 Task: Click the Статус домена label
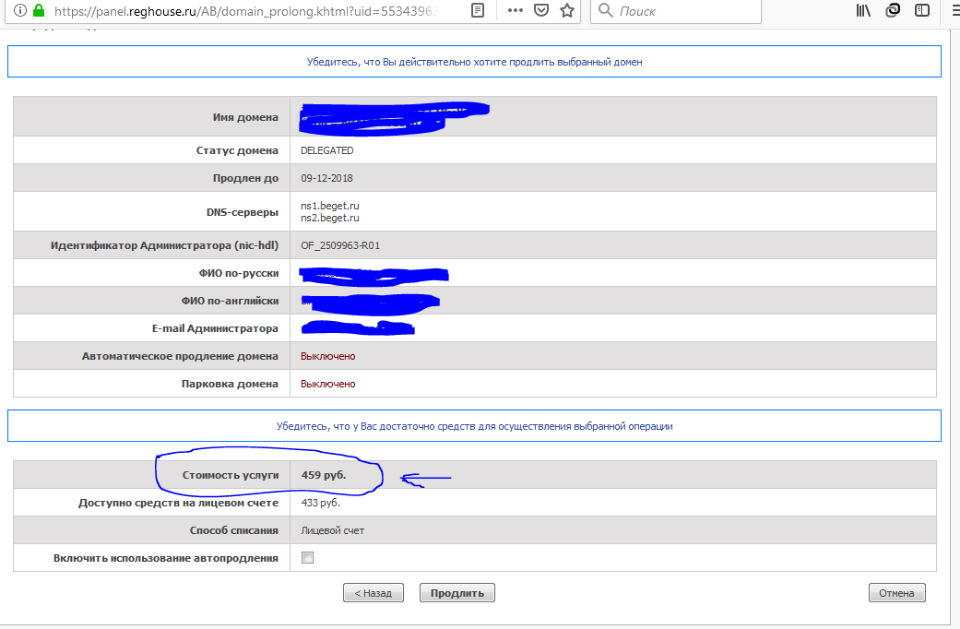tap(237, 151)
